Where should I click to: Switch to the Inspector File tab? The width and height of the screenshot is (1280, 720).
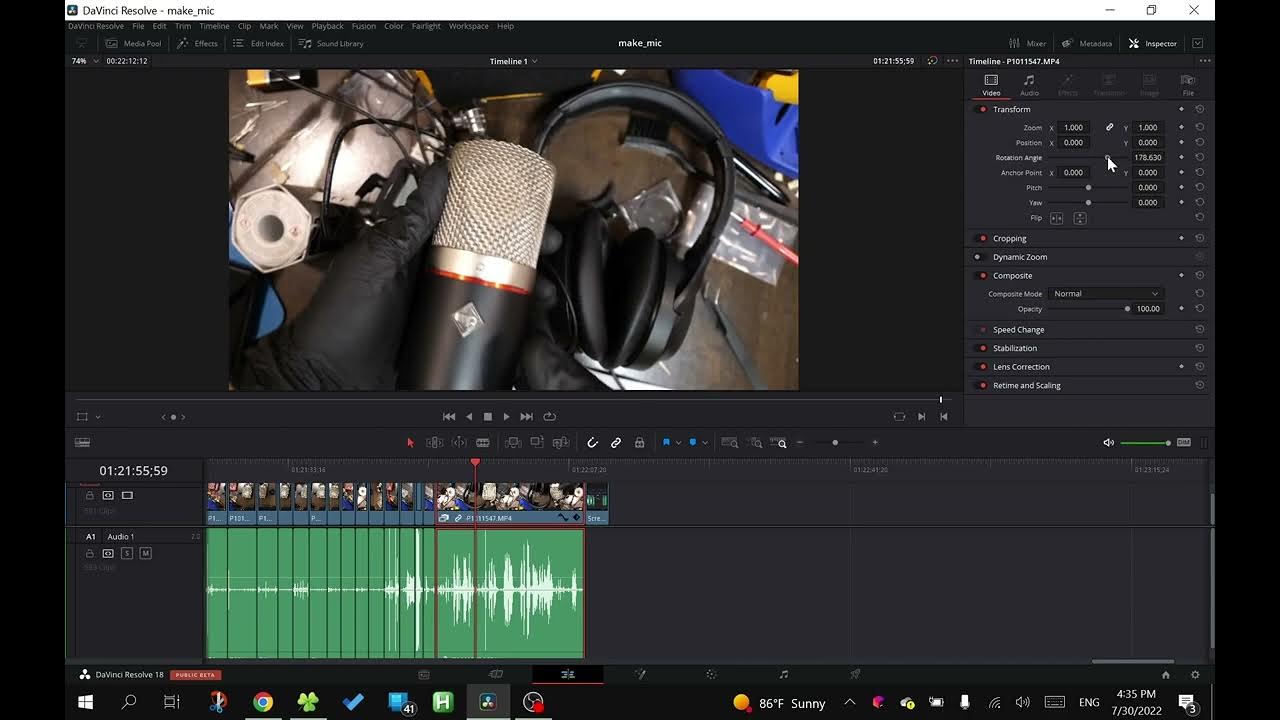pyautogui.click(x=1188, y=85)
